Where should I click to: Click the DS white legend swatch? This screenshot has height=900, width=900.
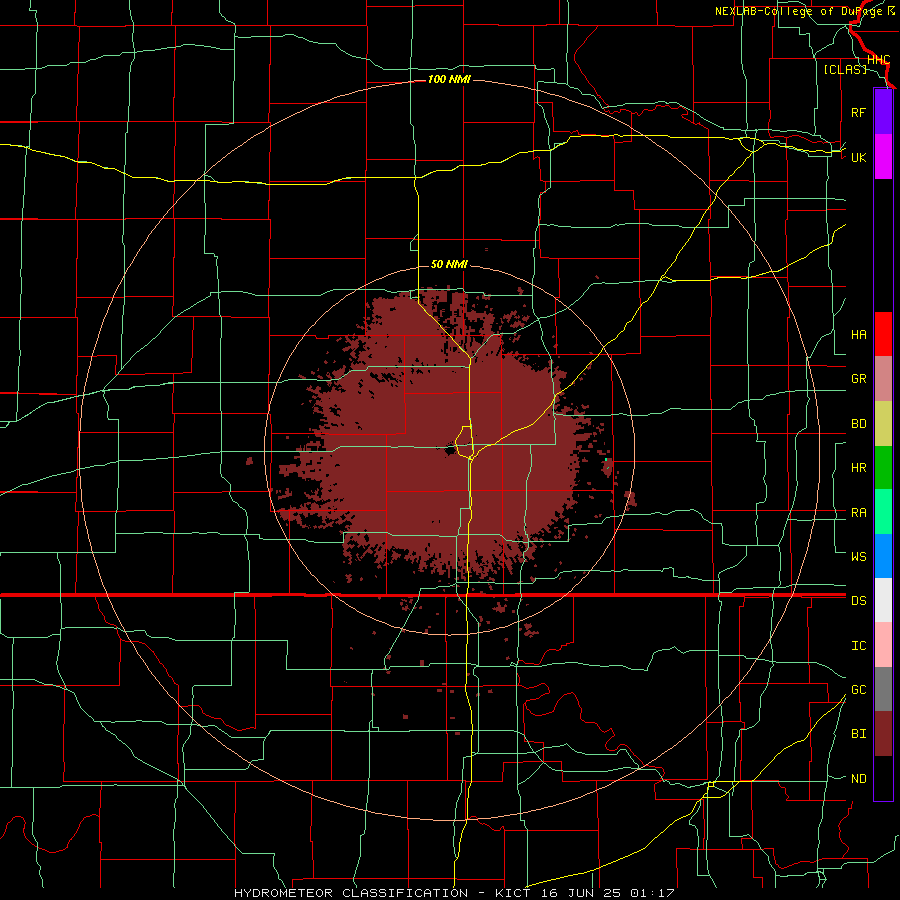click(883, 600)
